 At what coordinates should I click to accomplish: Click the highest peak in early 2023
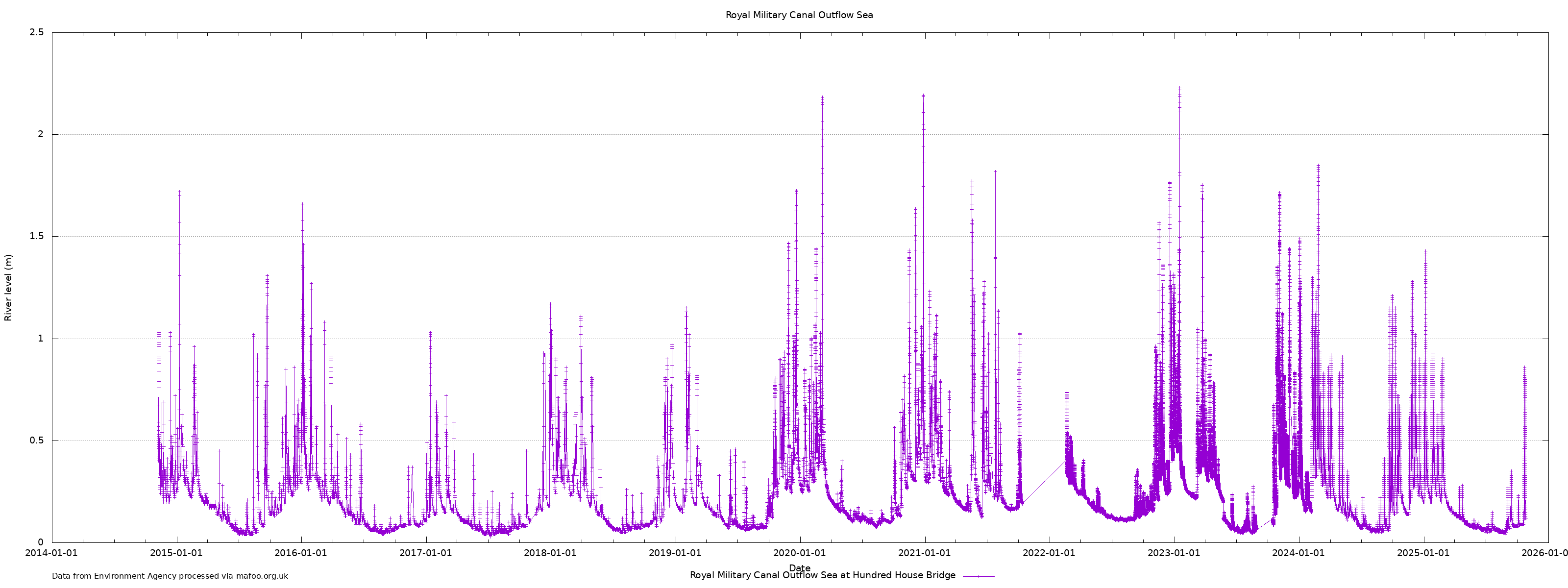click(x=1179, y=89)
